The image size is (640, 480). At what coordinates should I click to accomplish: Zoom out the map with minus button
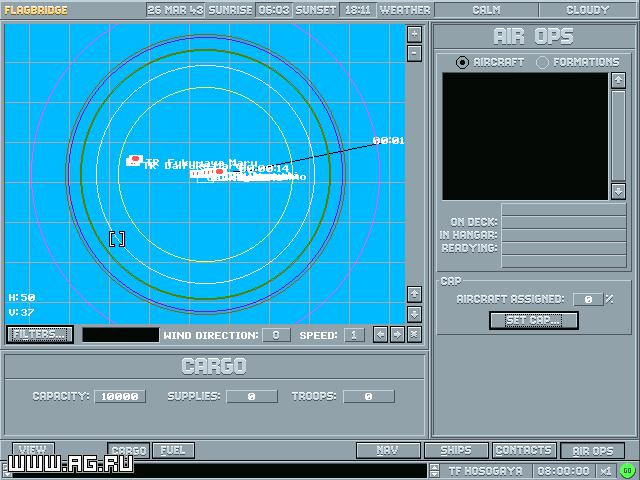414,53
